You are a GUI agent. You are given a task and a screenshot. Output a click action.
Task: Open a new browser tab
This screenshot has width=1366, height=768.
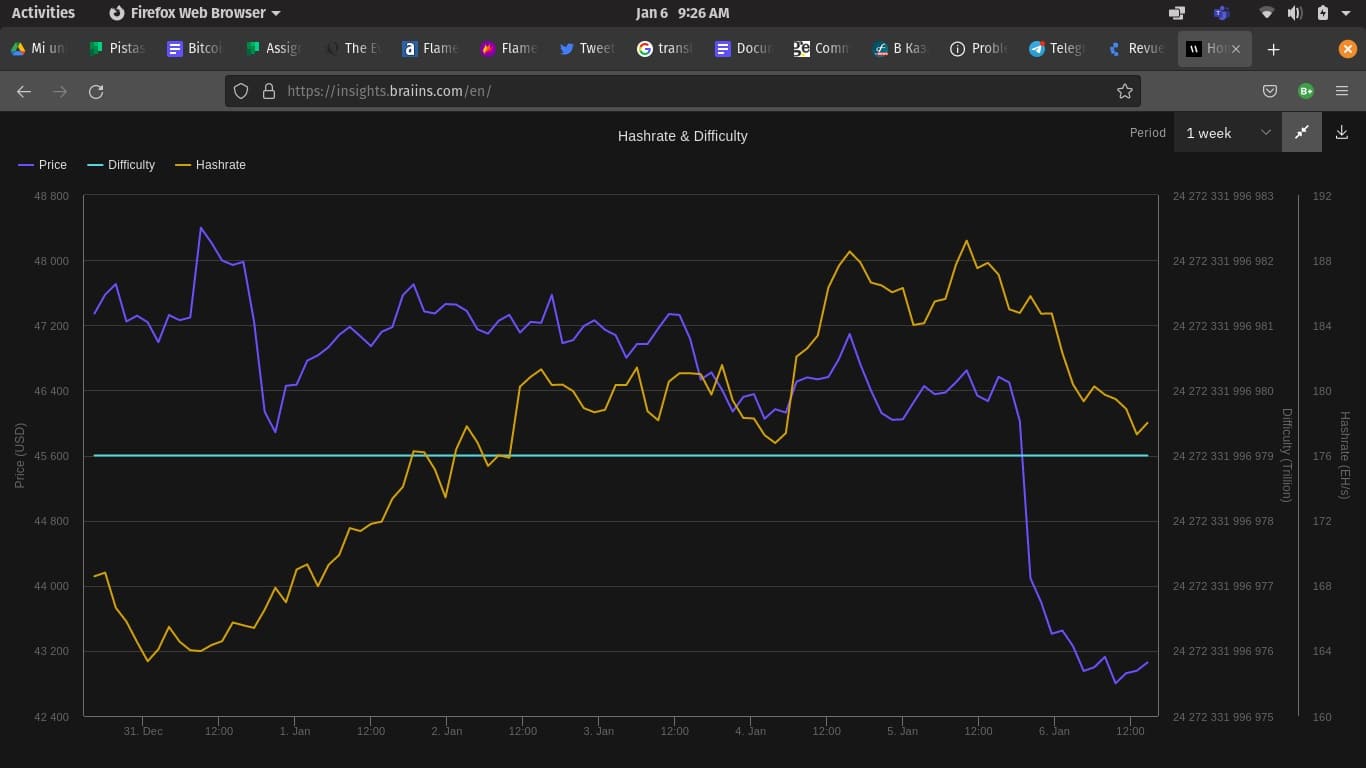coord(1273,49)
